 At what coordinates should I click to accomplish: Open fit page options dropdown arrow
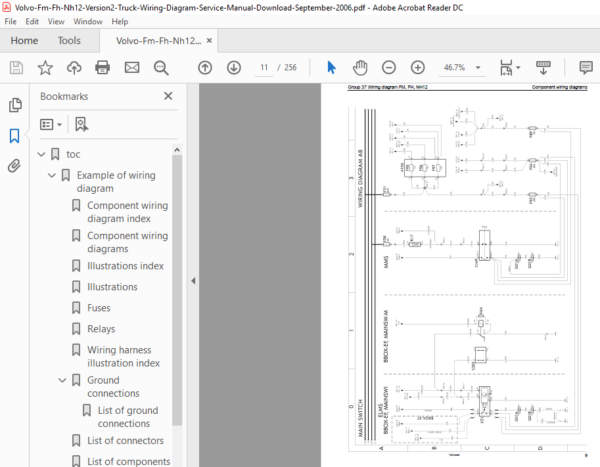(x=518, y=68)
